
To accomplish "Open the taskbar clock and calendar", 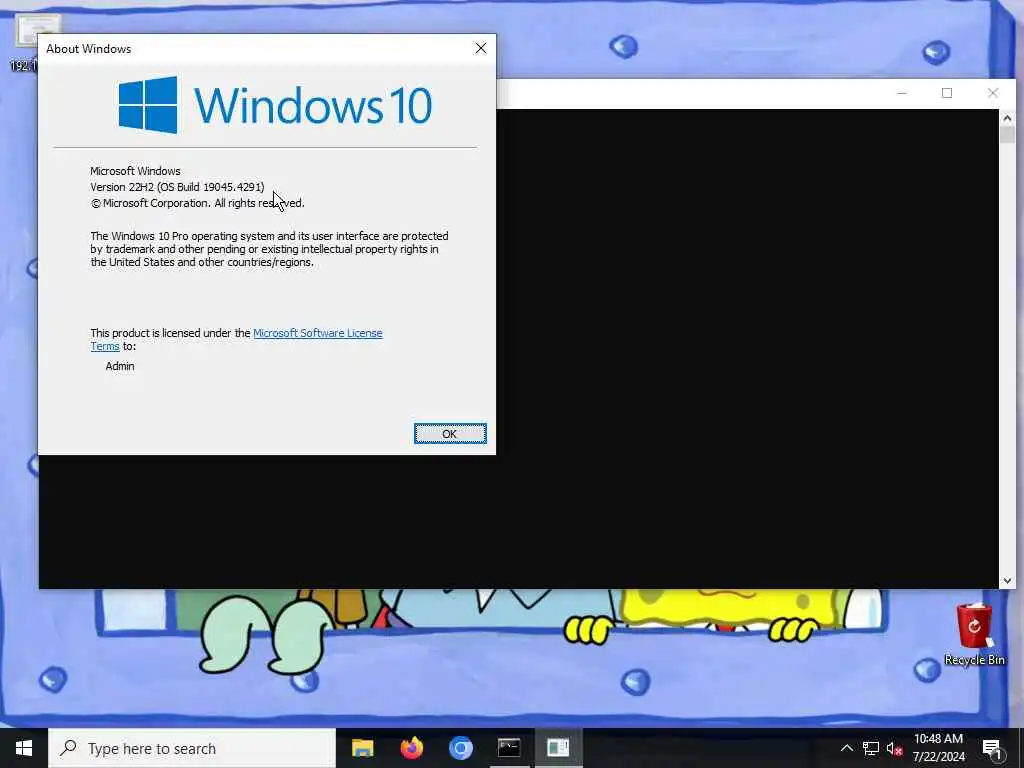I will [938, 748].
